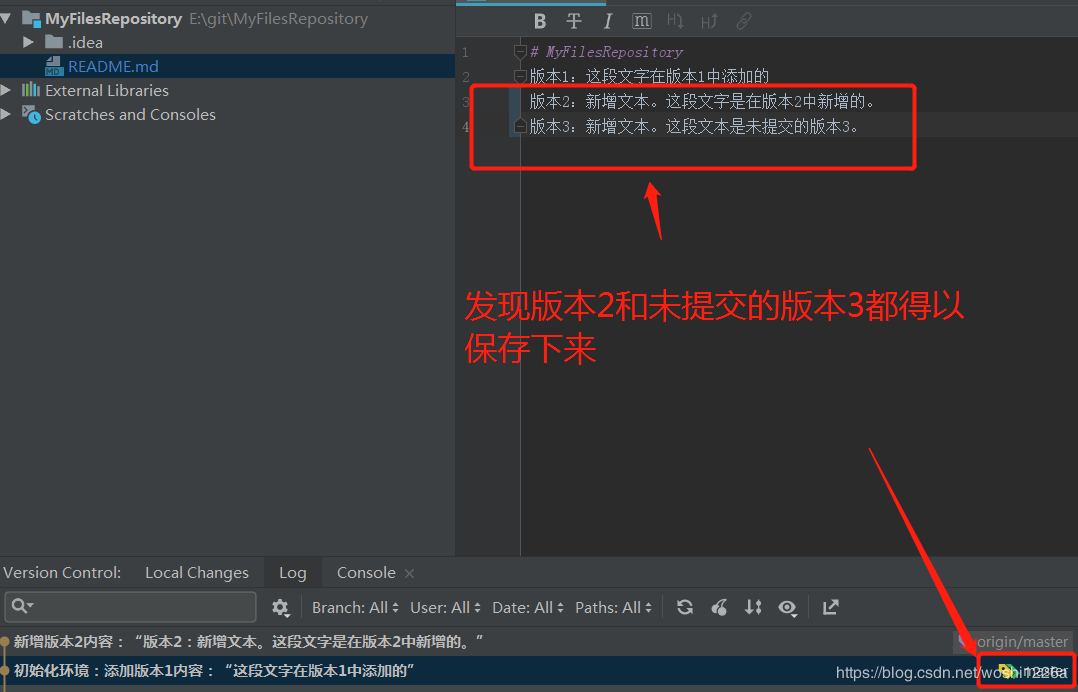Insert a hyperlink using the link icon

[x=743, y=20]
